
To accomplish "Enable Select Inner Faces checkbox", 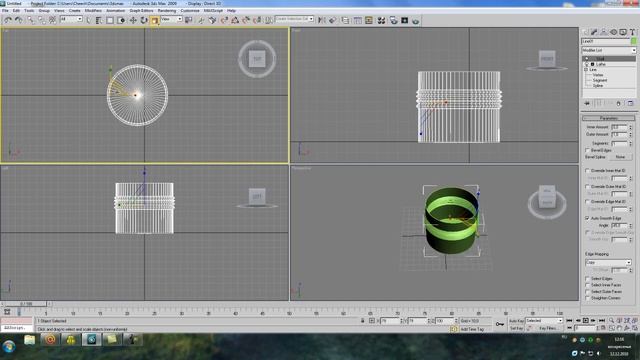I will point(587,285).
